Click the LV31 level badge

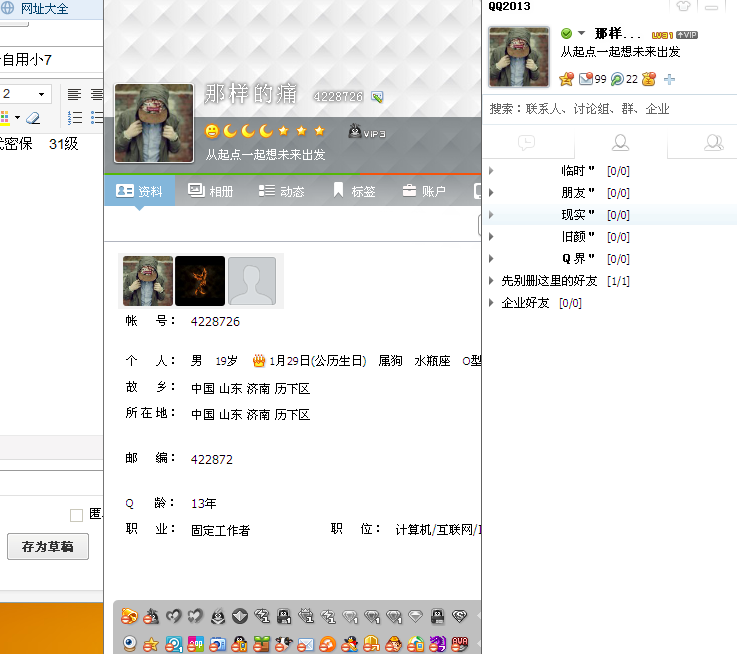click(x=662, y=35)
